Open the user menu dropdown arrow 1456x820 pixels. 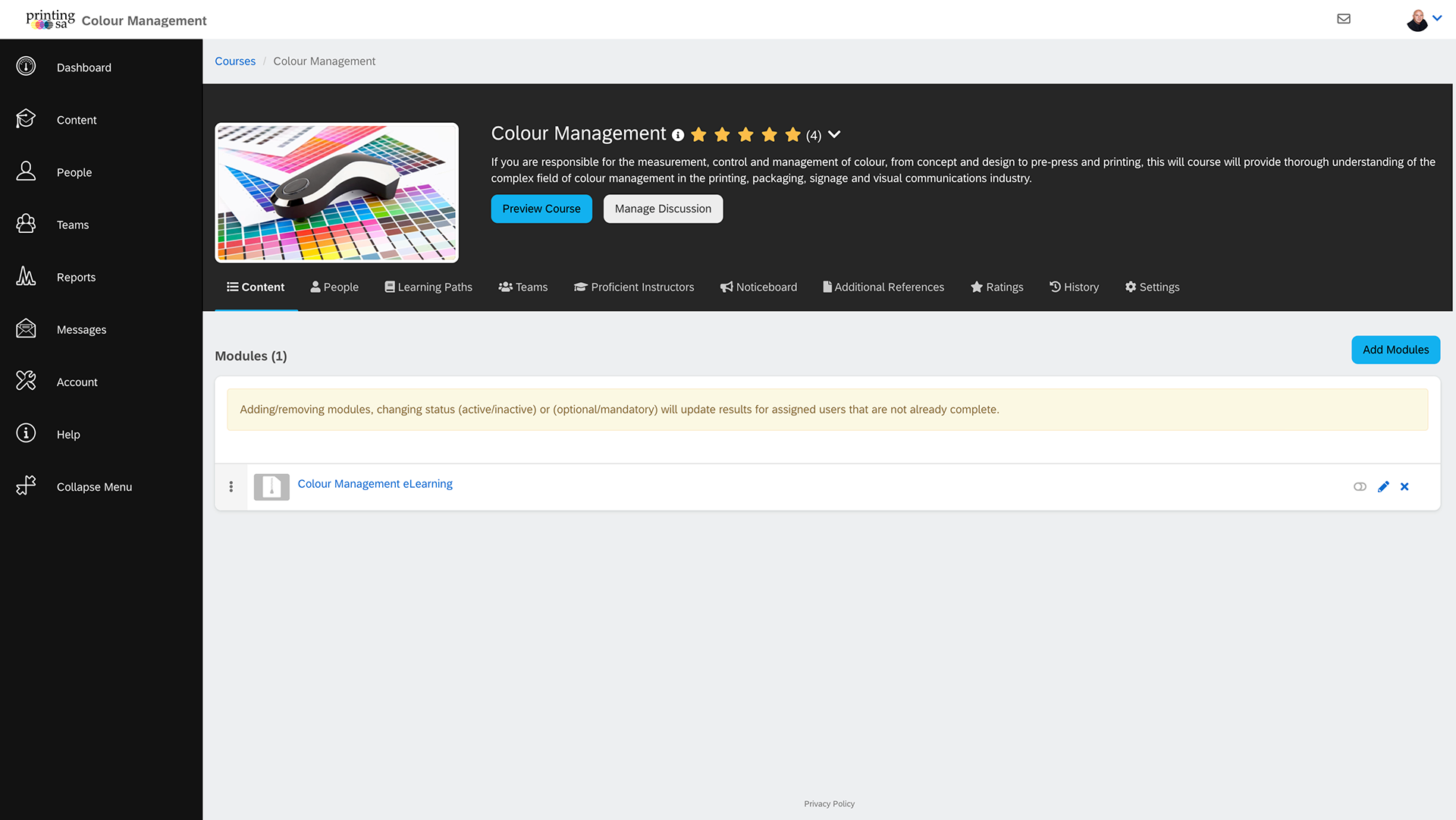click(x=1437, y=18)
